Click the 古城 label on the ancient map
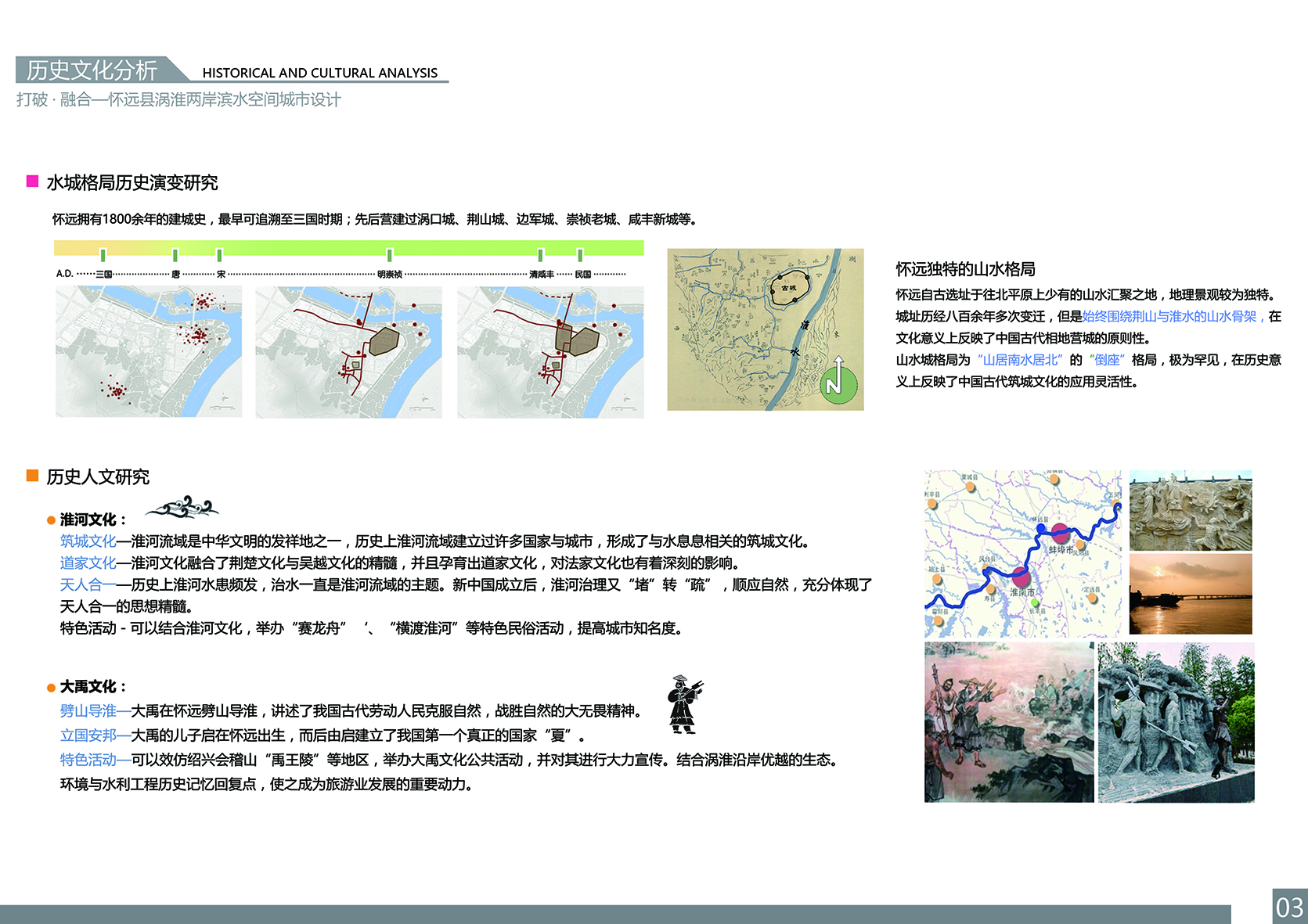1308x924 pixels. (x=789, y=288)
